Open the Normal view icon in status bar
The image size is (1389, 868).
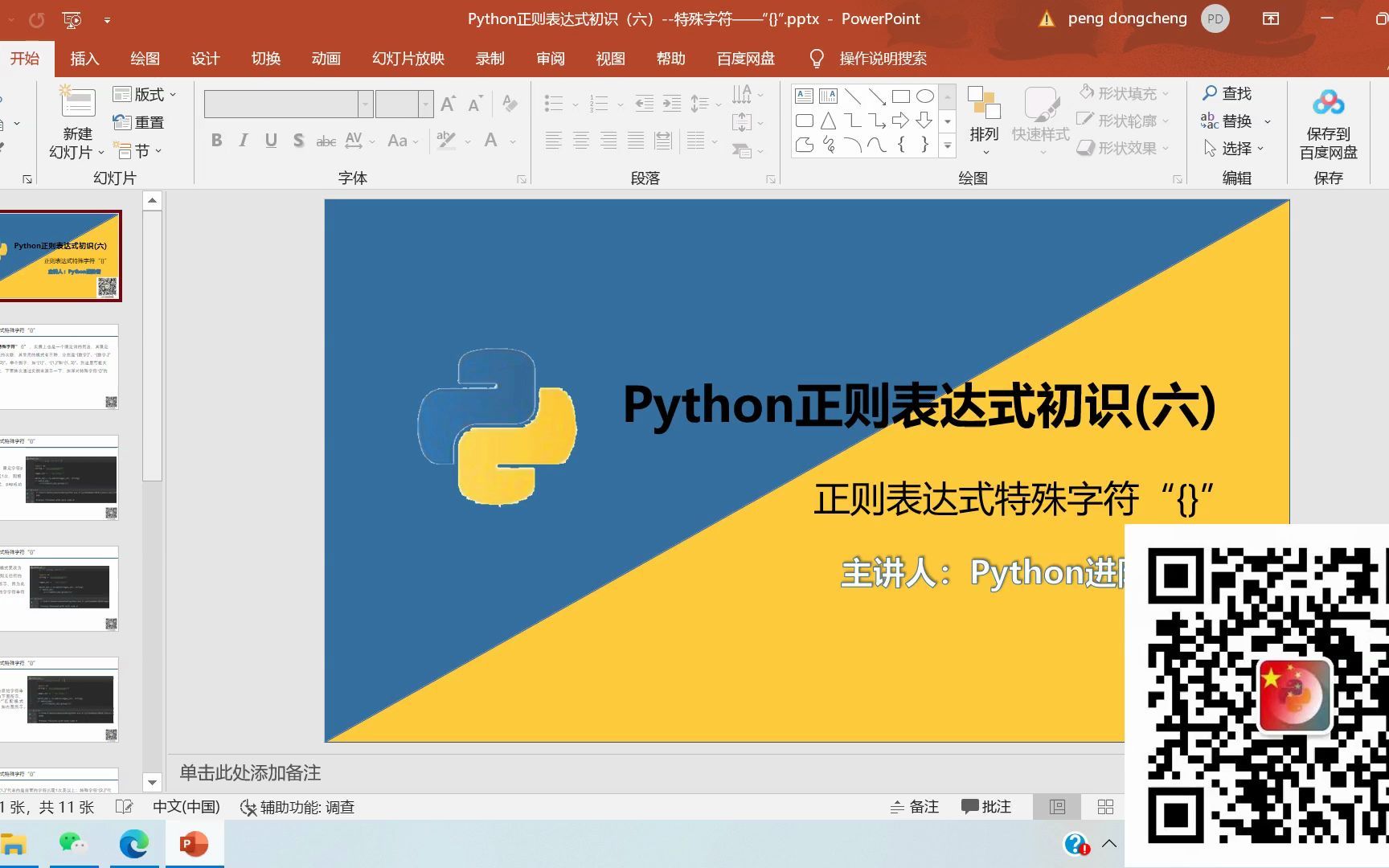[x=1057, y=806]
